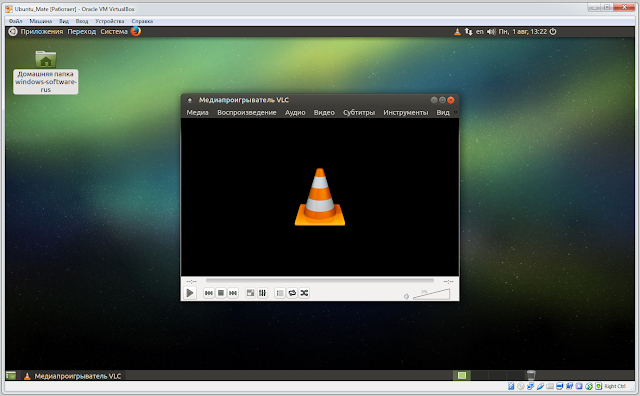This screenshot has height=396, width=640.
Task: Open the network connections indicator
Action: tap(469, 31)
